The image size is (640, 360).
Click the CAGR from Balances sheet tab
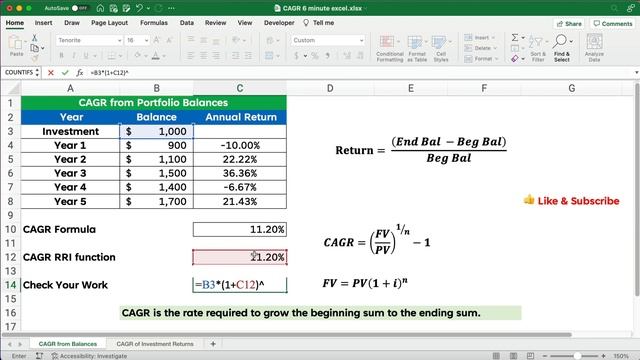pos(68,344)
